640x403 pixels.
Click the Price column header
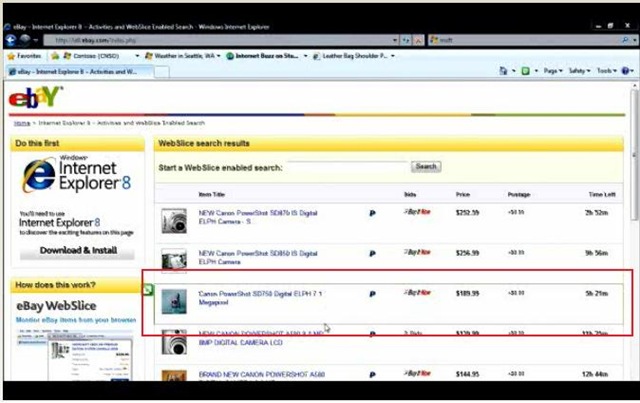[x=463, y=195]
